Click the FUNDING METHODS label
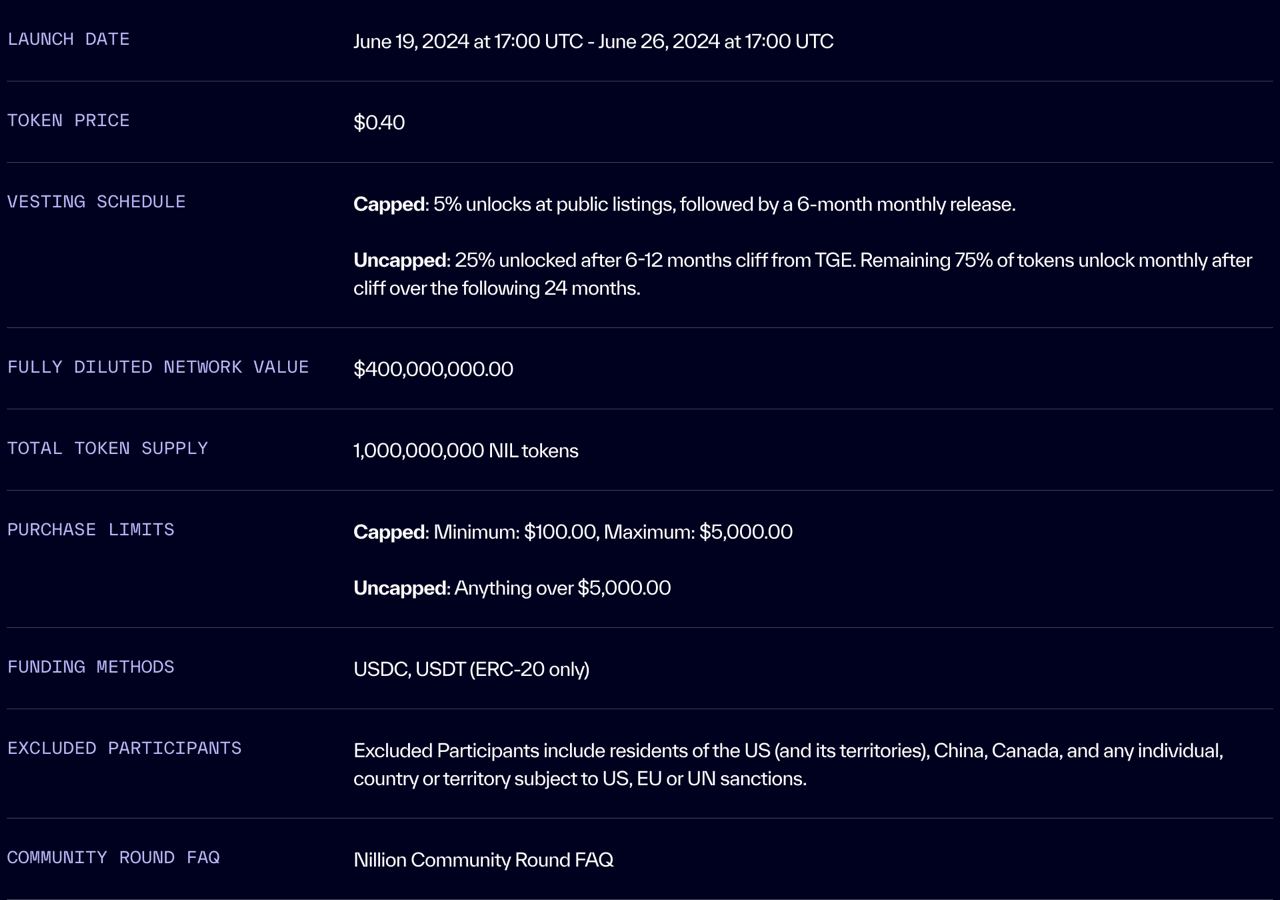Viewport: 1280px width, 900px height. tap(90, 666)
